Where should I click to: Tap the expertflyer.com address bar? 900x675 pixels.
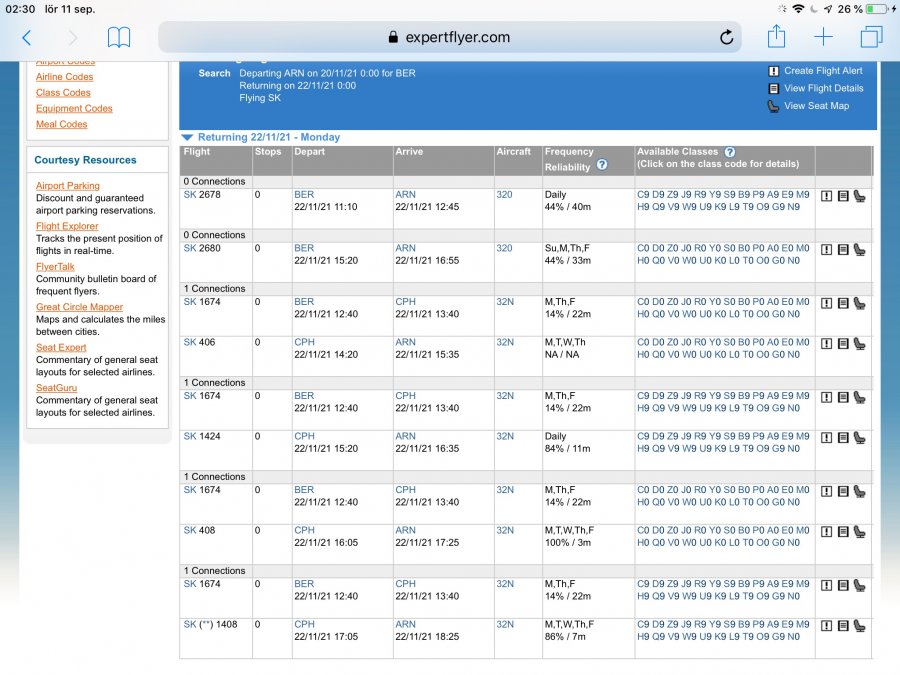click(x=449, y=38)
